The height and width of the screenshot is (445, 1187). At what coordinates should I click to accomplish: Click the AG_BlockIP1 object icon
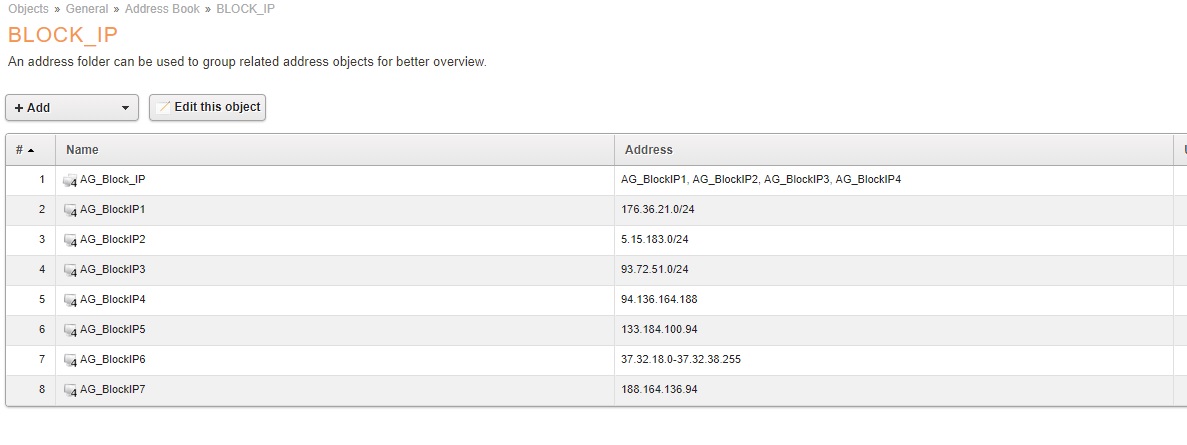(x=70, y=210)
